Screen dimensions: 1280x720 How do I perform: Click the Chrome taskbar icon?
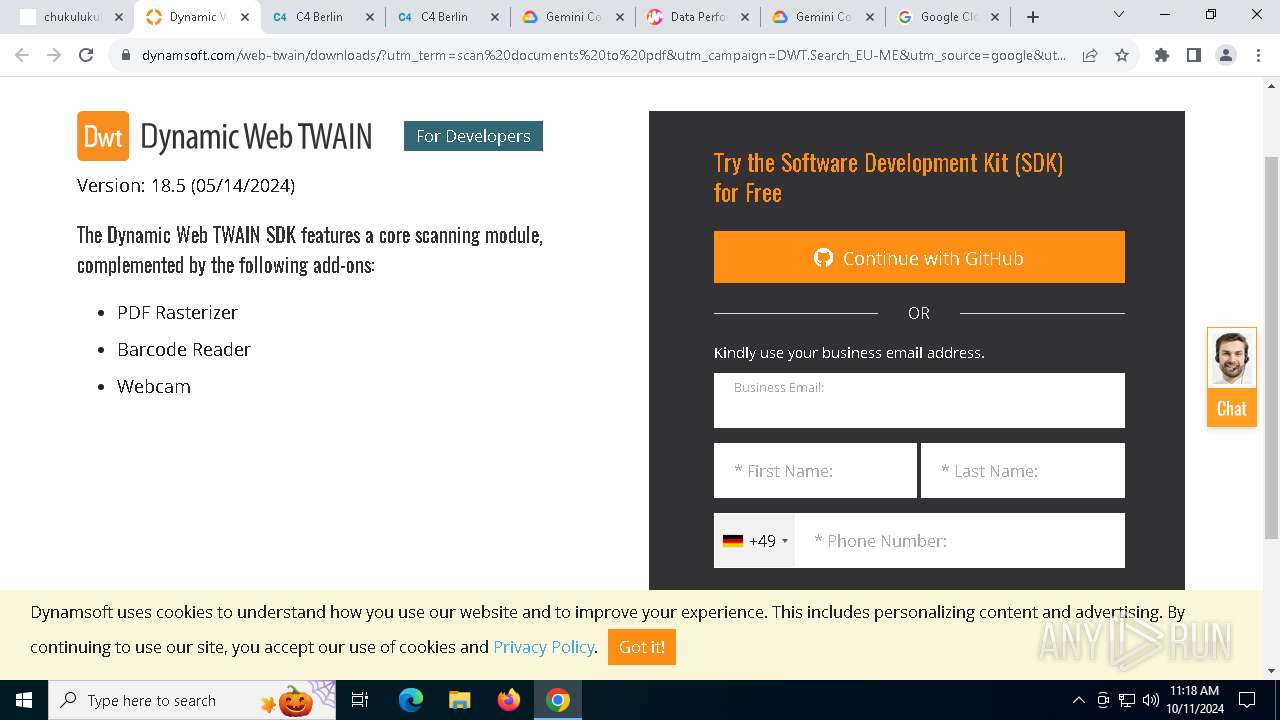[558, 700]
